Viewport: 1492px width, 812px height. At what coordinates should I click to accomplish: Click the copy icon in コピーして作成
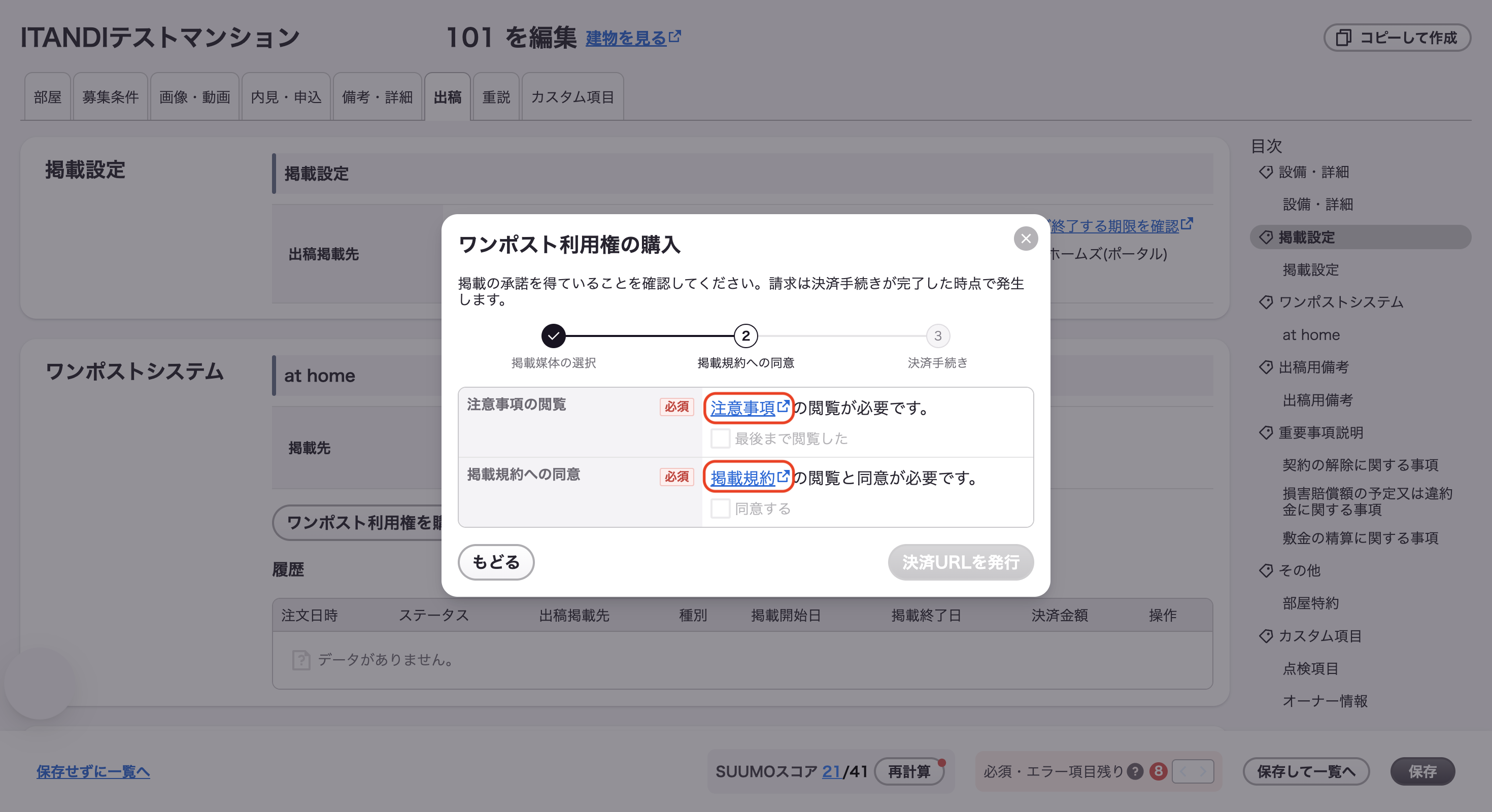coord(1344,38)
